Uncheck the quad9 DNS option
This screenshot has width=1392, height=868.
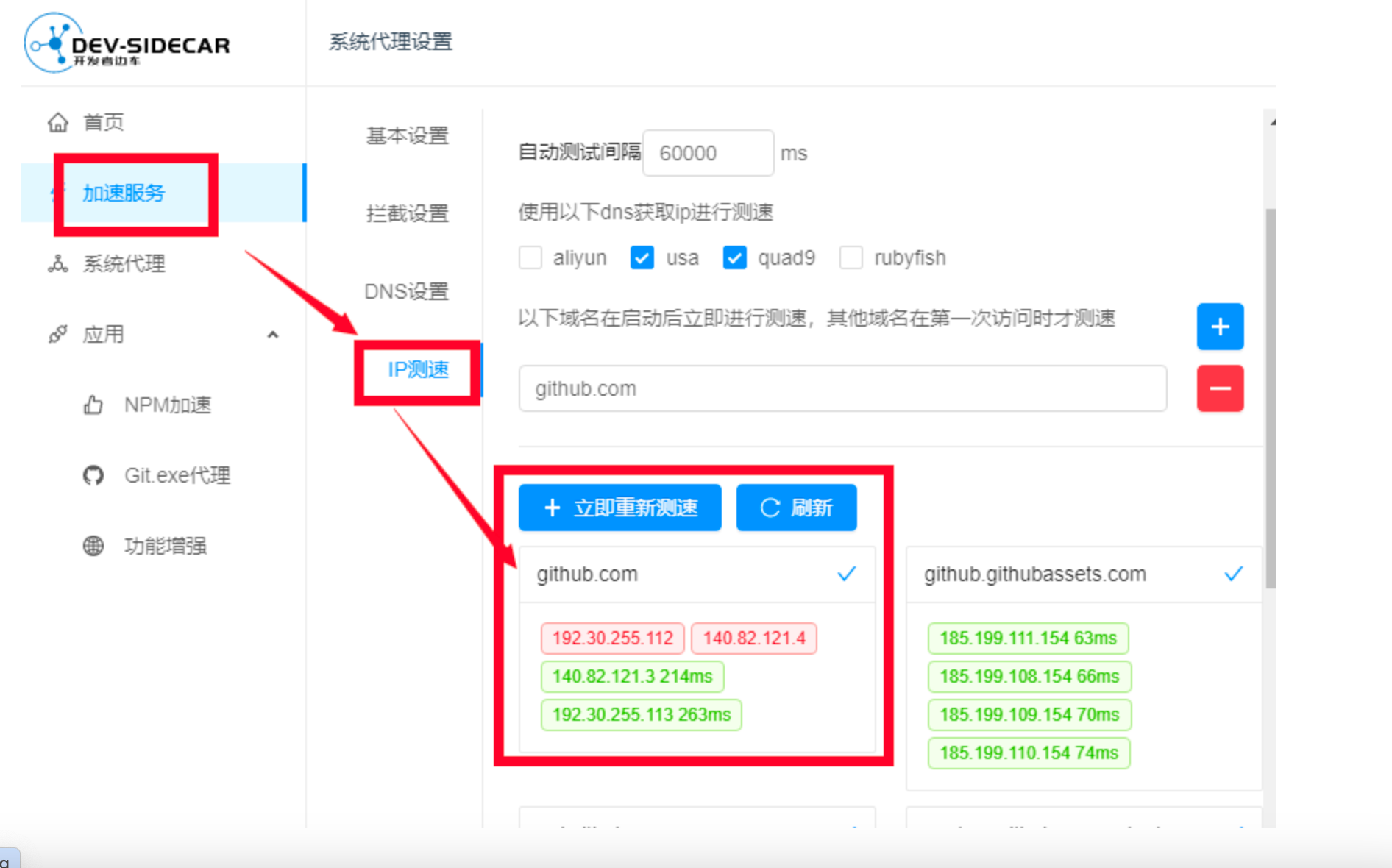734,257
